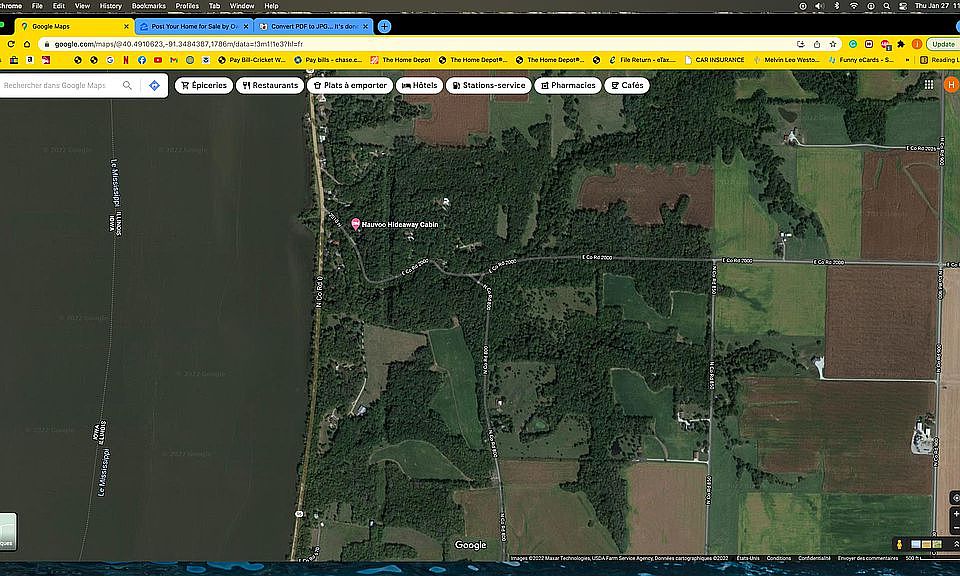Viewport: 960px width, 576px height.
Task: Reload the page with the refresh icon
Action: [x=10, y=44]
